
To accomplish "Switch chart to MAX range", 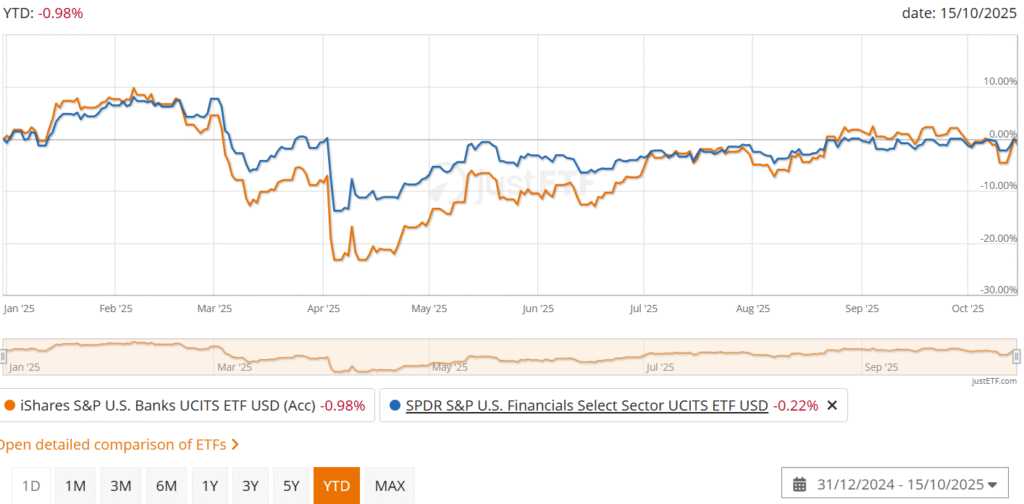I will pyautogui.click(x=390, y=486).
